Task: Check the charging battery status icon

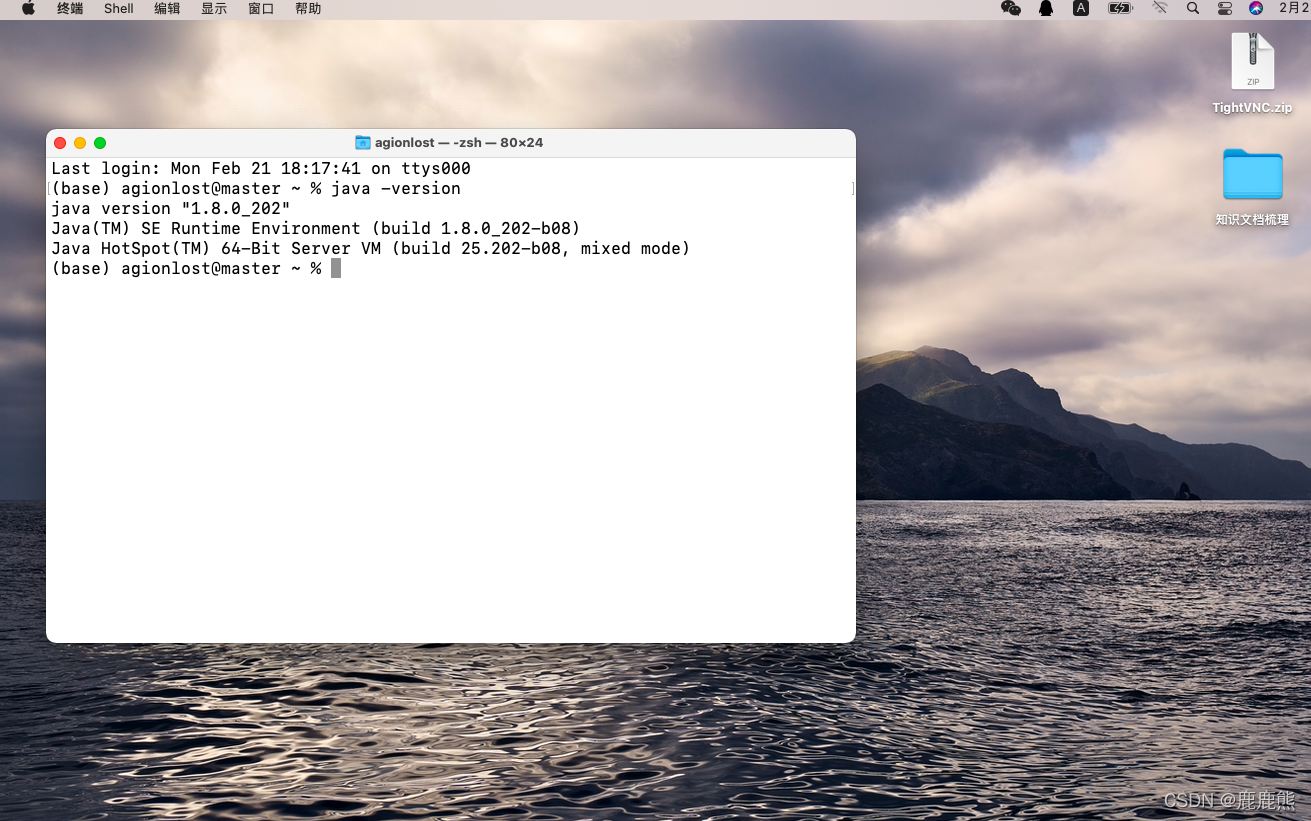Action: point(1120,8)
